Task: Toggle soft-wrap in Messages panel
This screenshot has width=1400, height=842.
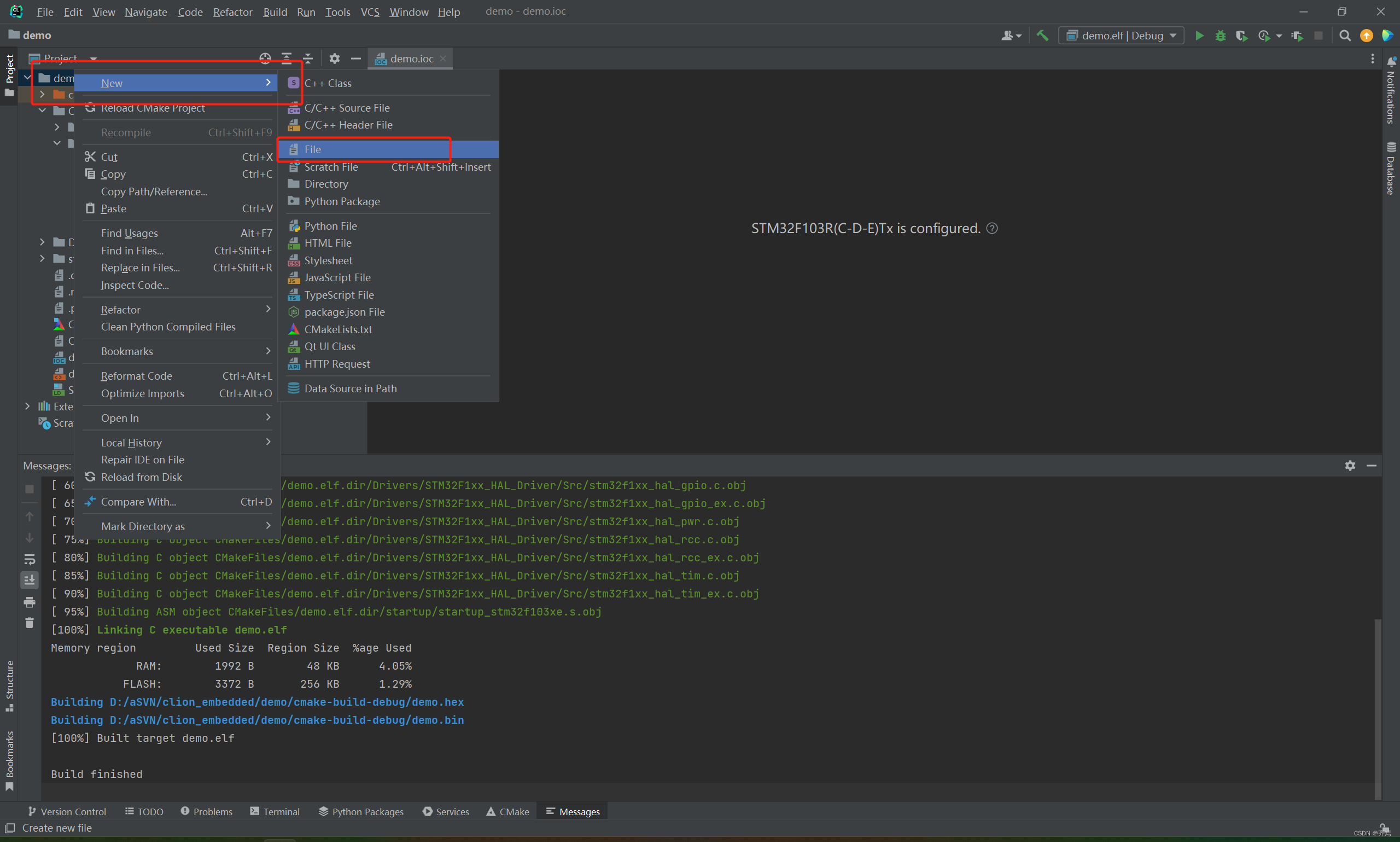Action: click(30, 560)
